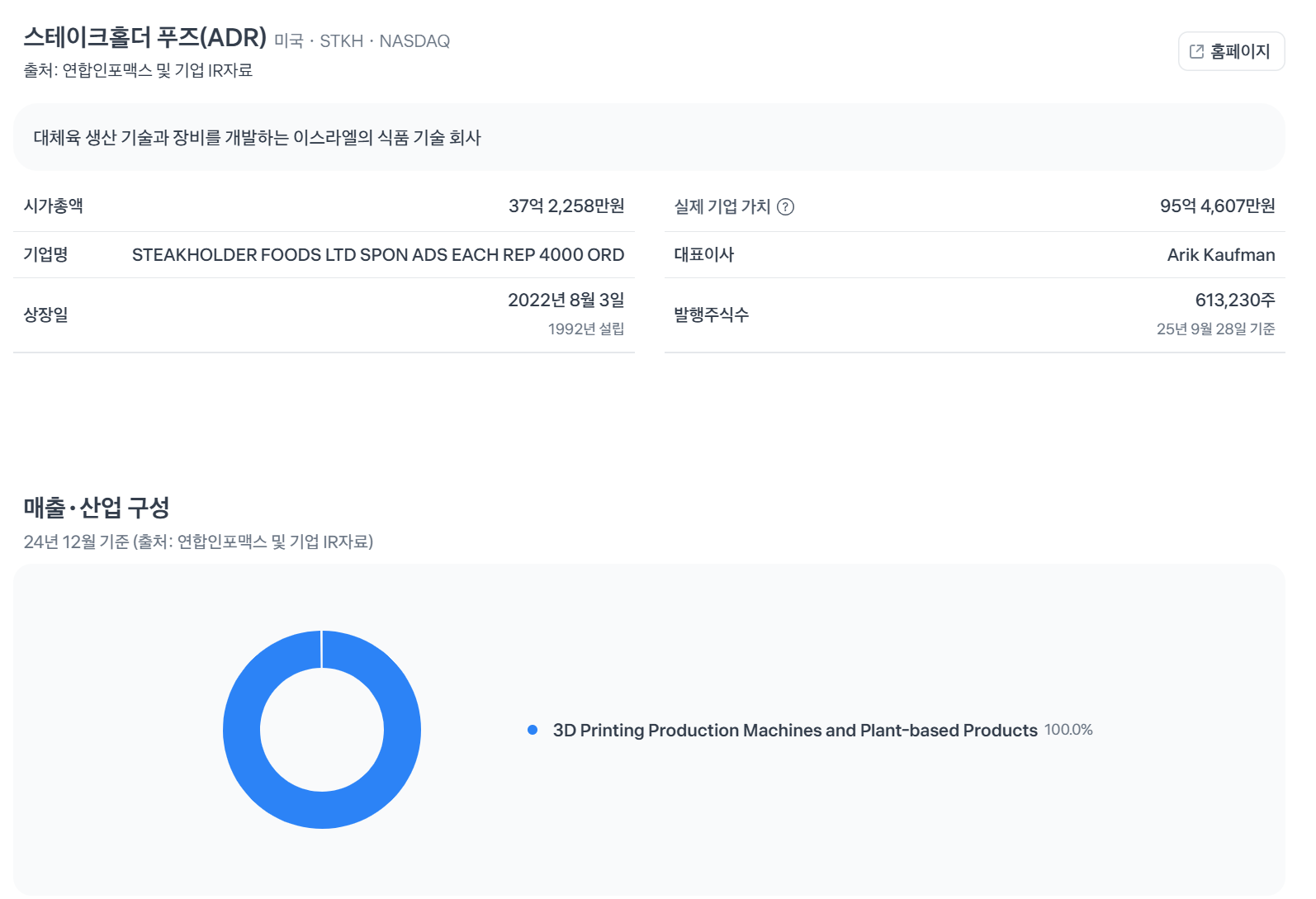The width and height of the screenshot is (1316, 899).
Task: Select the 3D Printing Production Machines legend label
Action: click(x=795, y=730)
